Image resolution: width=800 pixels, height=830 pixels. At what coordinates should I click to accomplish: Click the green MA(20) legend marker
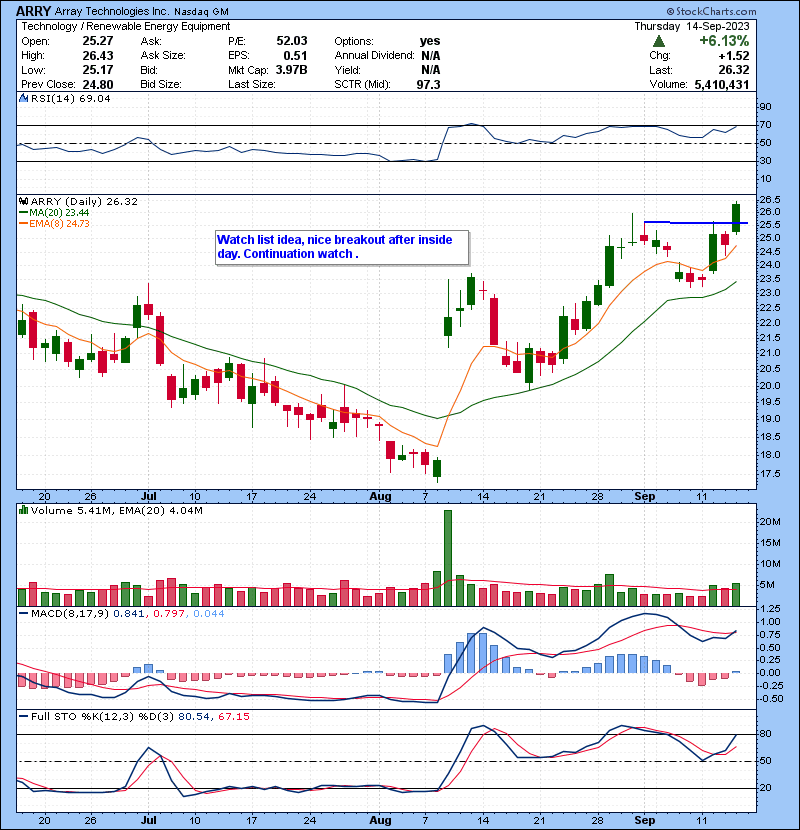22,213
